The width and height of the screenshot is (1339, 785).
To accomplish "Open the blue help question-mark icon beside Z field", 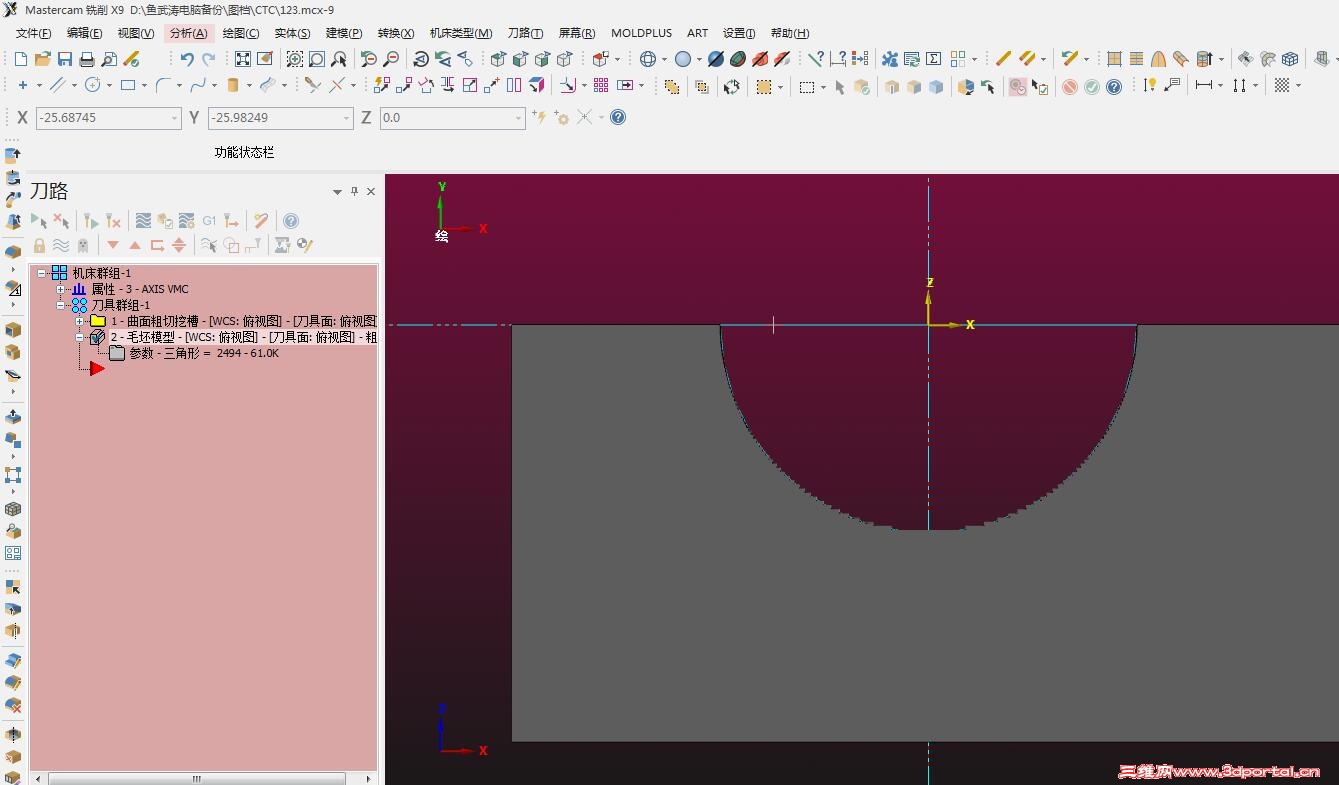I will [618, 117].
